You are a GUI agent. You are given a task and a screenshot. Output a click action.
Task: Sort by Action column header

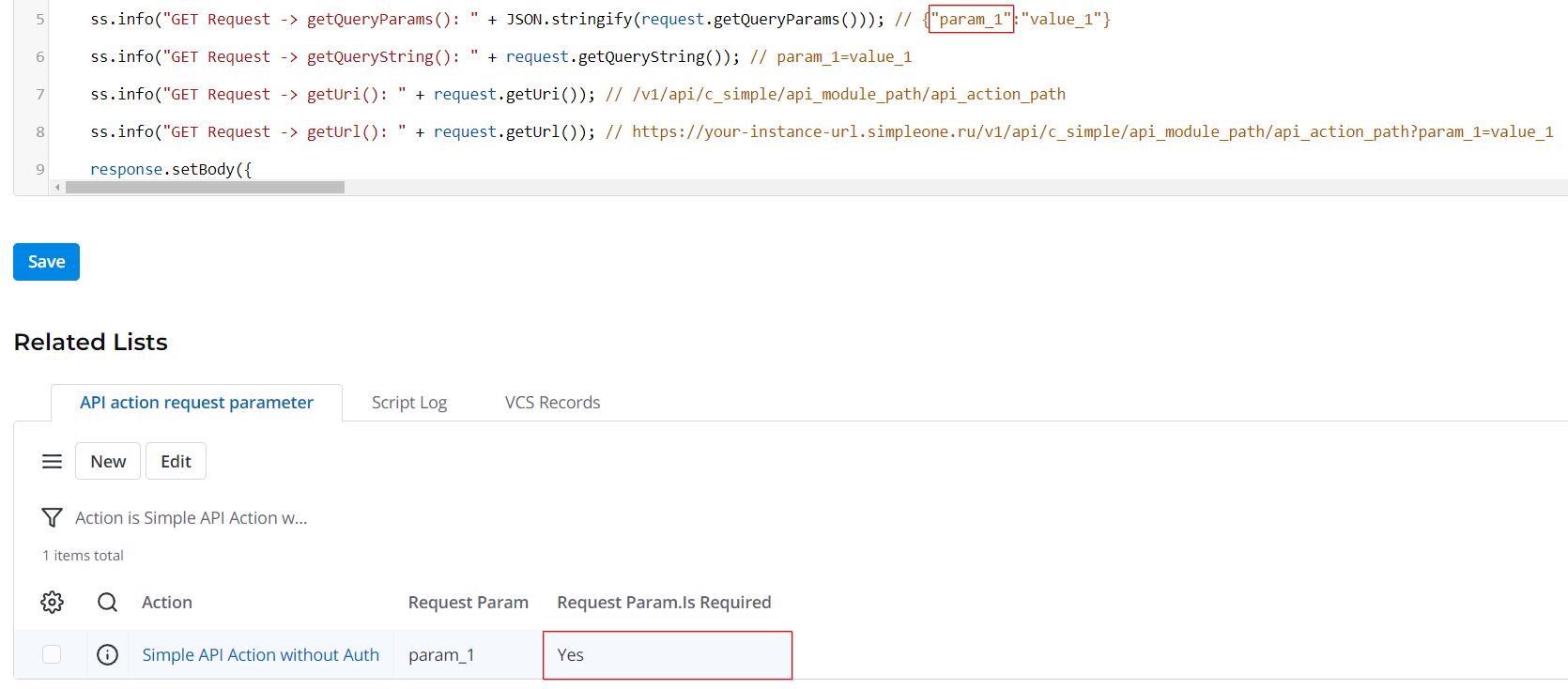pos(167,602)
